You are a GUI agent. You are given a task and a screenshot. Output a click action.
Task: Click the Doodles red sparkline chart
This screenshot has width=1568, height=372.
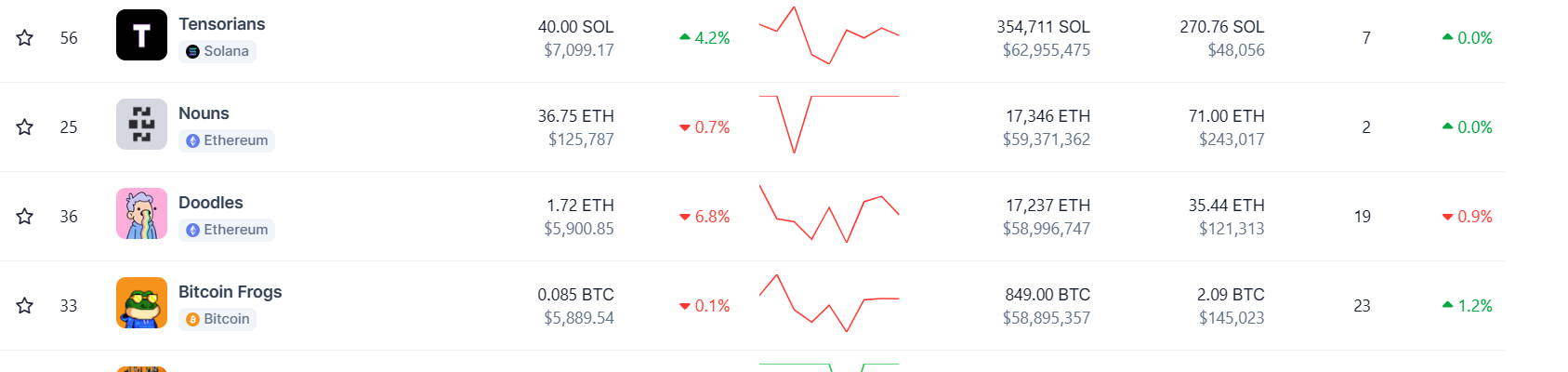(829, 214)
